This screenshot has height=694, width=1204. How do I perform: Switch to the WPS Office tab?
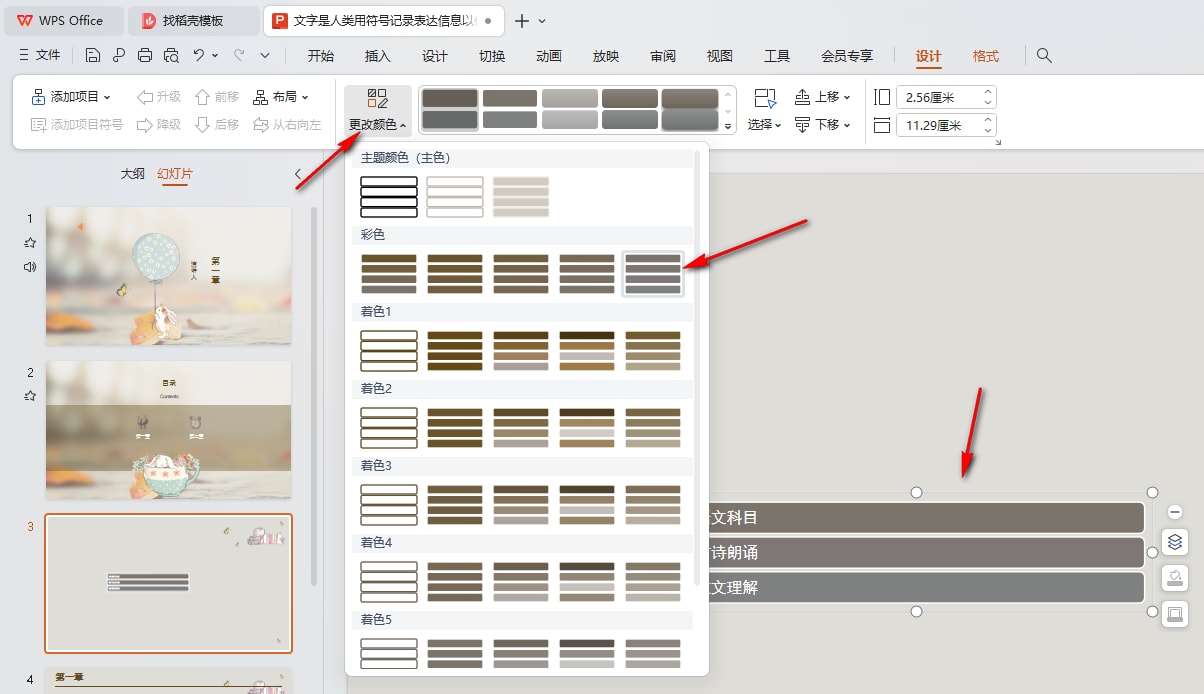click(62, 20)
